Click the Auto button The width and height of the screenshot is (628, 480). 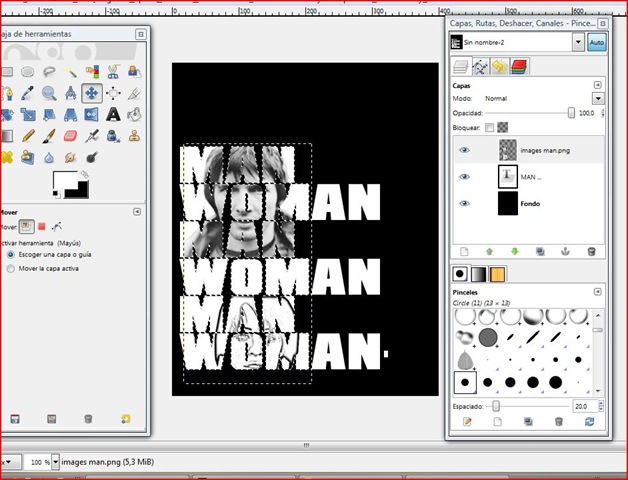tap(597, 42)
